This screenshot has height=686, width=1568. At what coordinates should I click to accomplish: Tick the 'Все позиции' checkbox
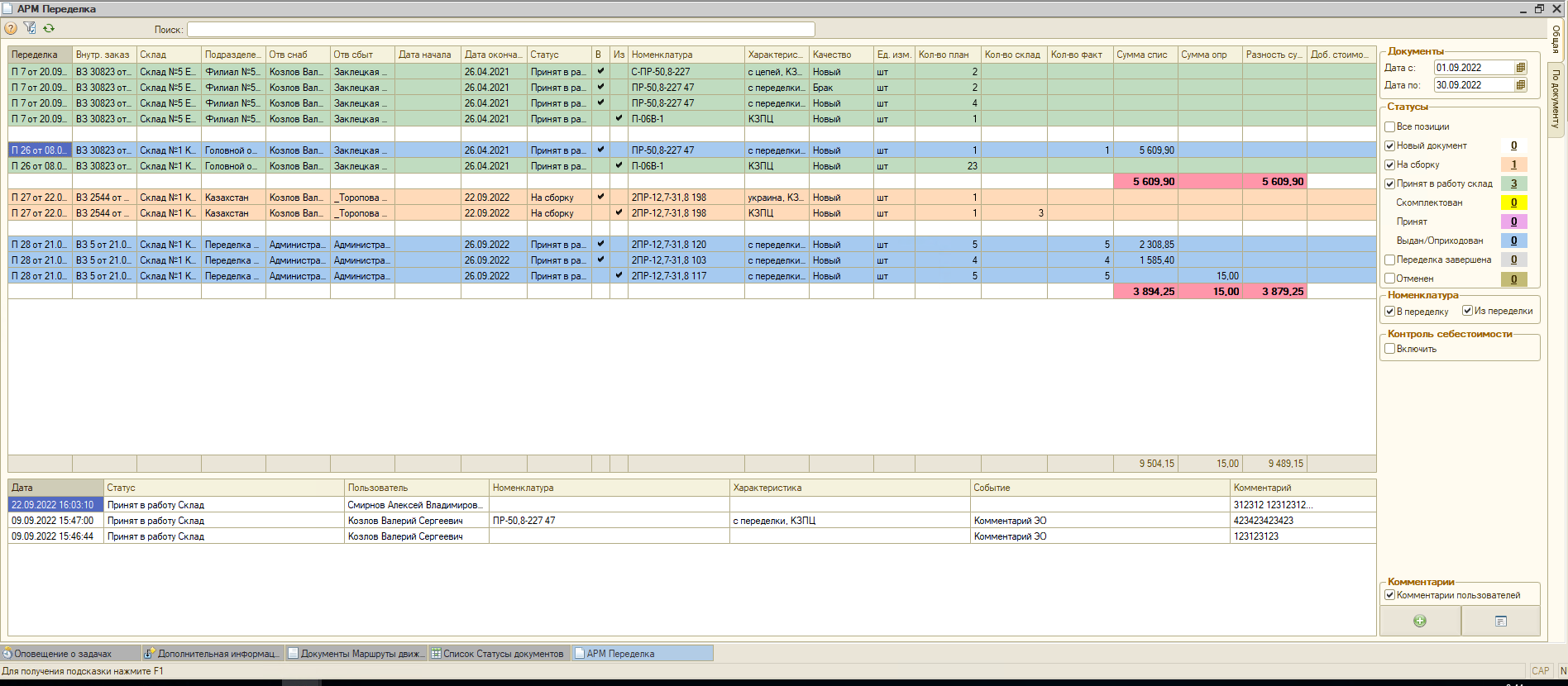coord(1390,126)
